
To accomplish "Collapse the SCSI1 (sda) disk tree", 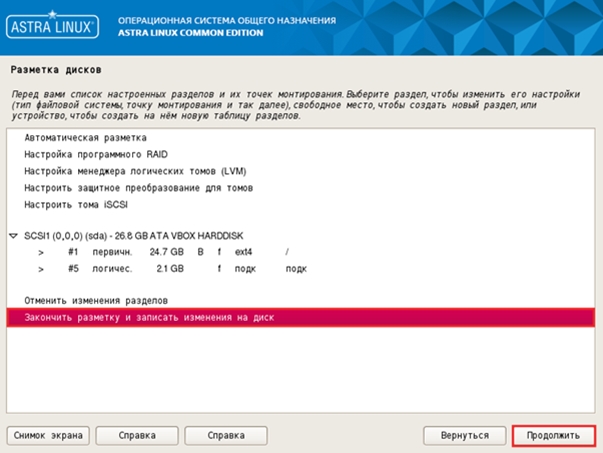I will tap(13, 235).
